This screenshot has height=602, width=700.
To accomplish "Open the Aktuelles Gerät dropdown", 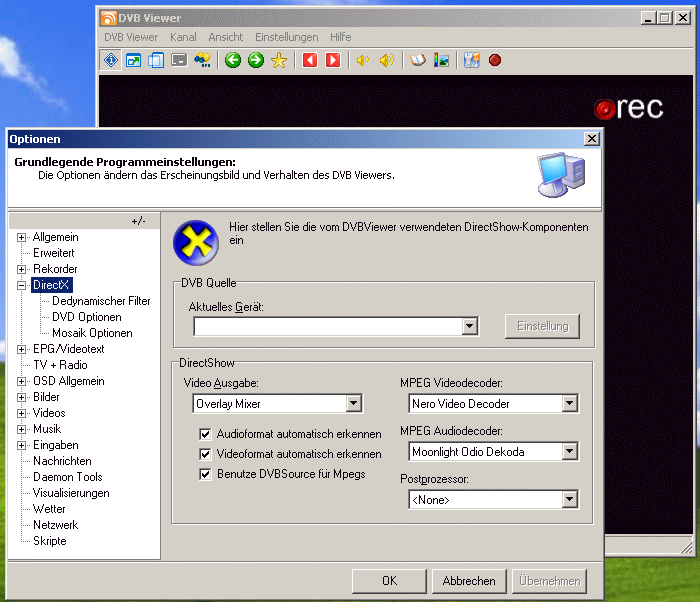I will (x=469, y=326).
